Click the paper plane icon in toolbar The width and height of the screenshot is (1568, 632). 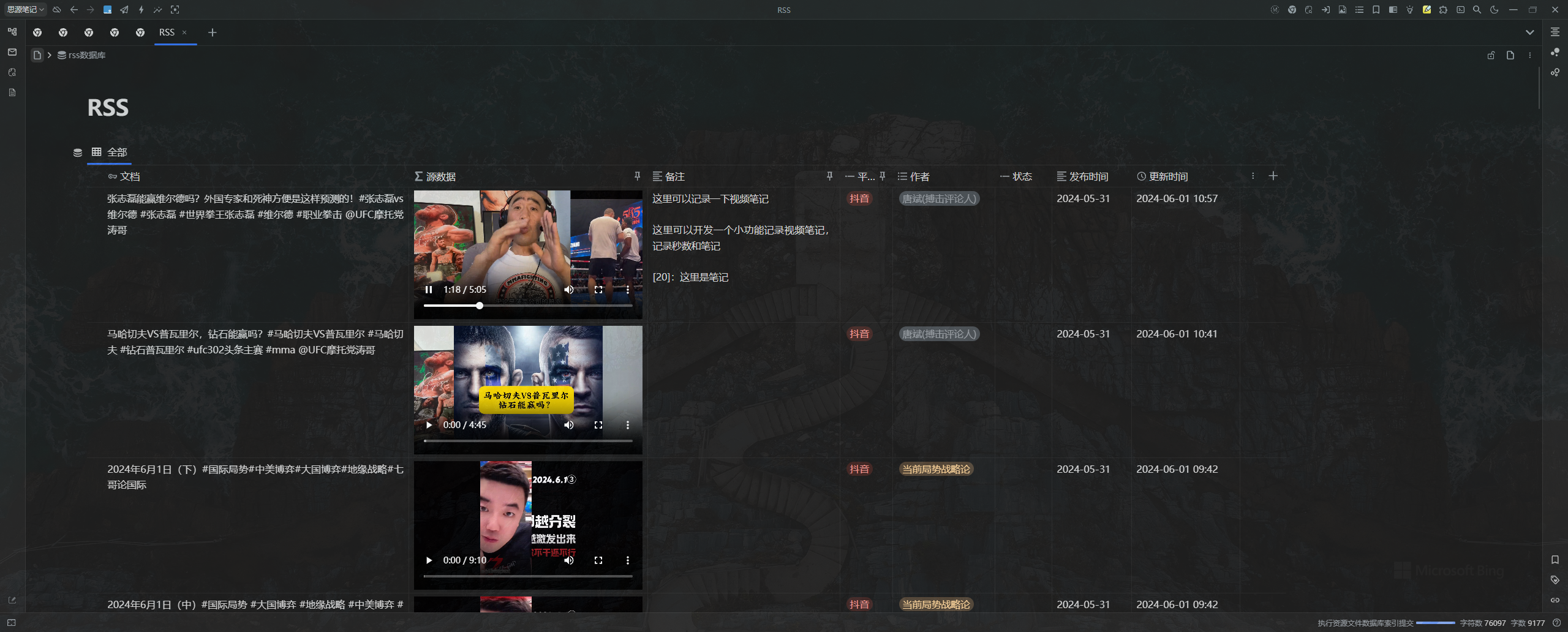tap(124, 10)
